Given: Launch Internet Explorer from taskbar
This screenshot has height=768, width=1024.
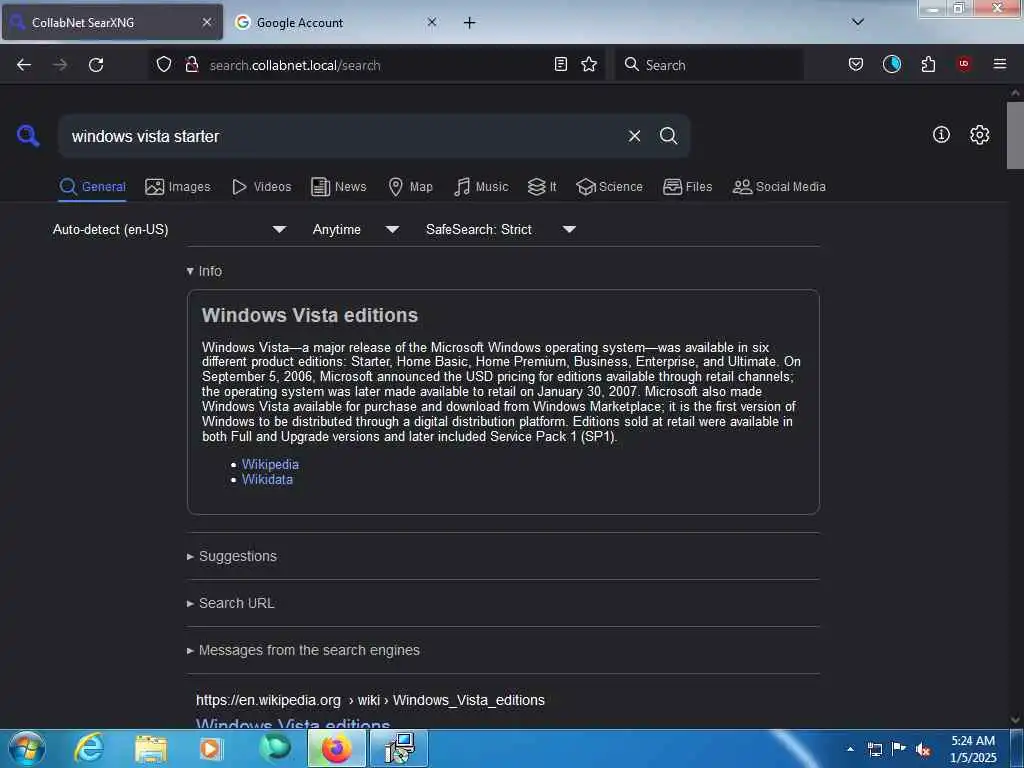Looking at the screenshot, I should (89, 748).
